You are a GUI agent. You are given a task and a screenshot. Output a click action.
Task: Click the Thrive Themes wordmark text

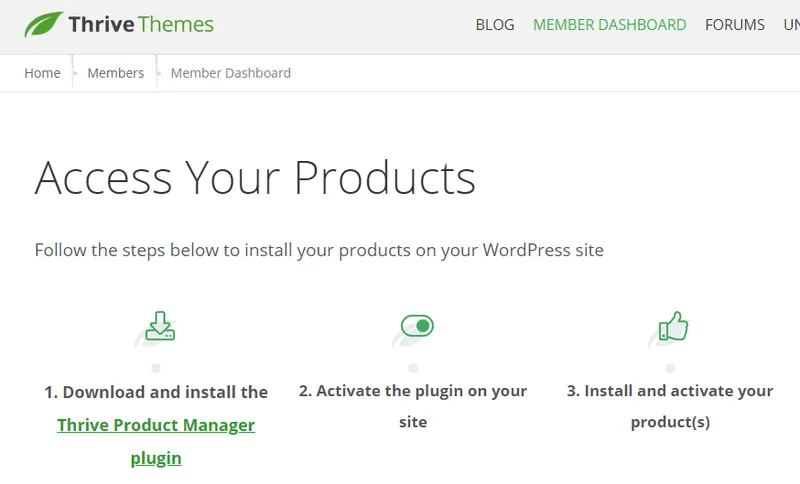141,24
